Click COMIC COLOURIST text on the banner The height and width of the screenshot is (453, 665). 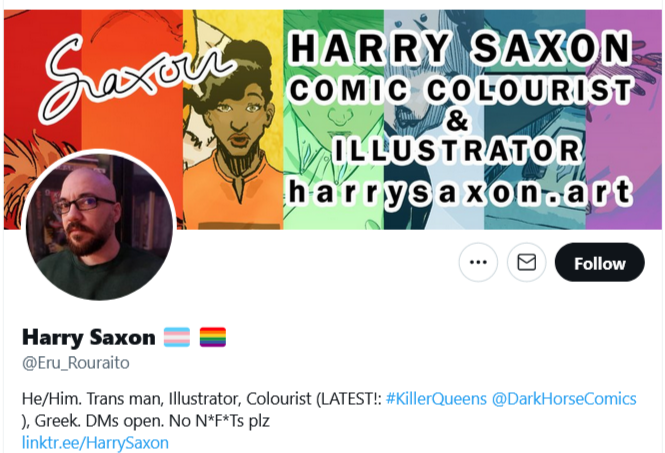pos(462,91)
